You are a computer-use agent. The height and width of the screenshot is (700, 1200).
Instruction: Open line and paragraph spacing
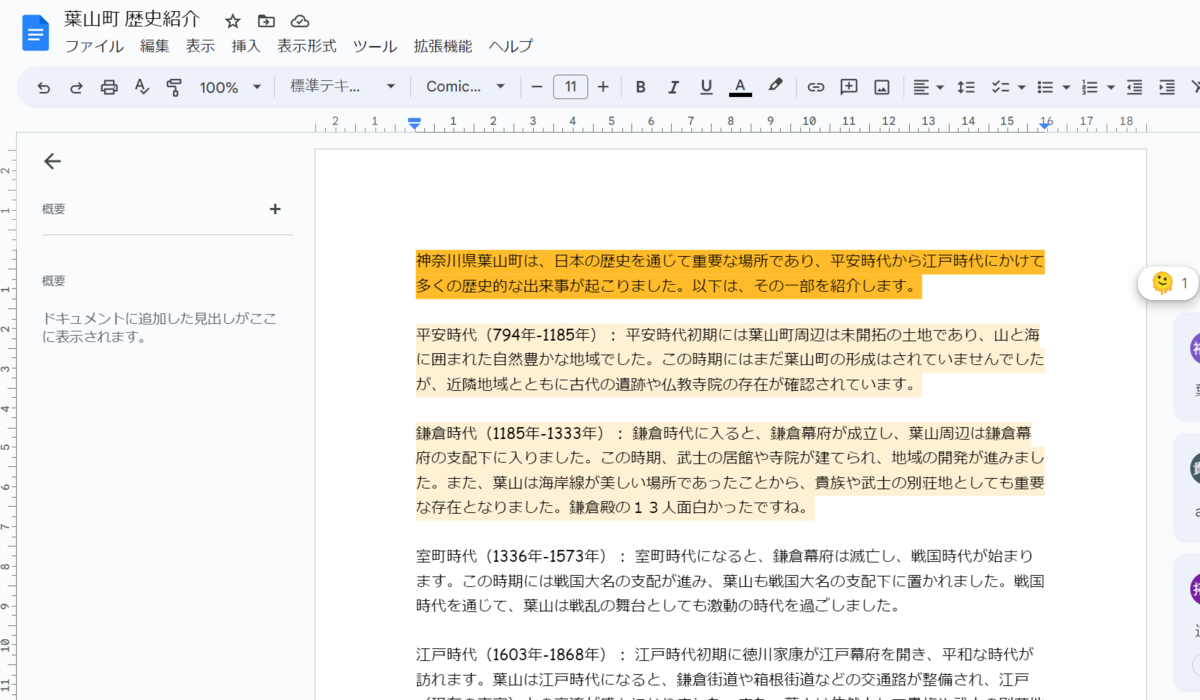[x=966, y=87]
